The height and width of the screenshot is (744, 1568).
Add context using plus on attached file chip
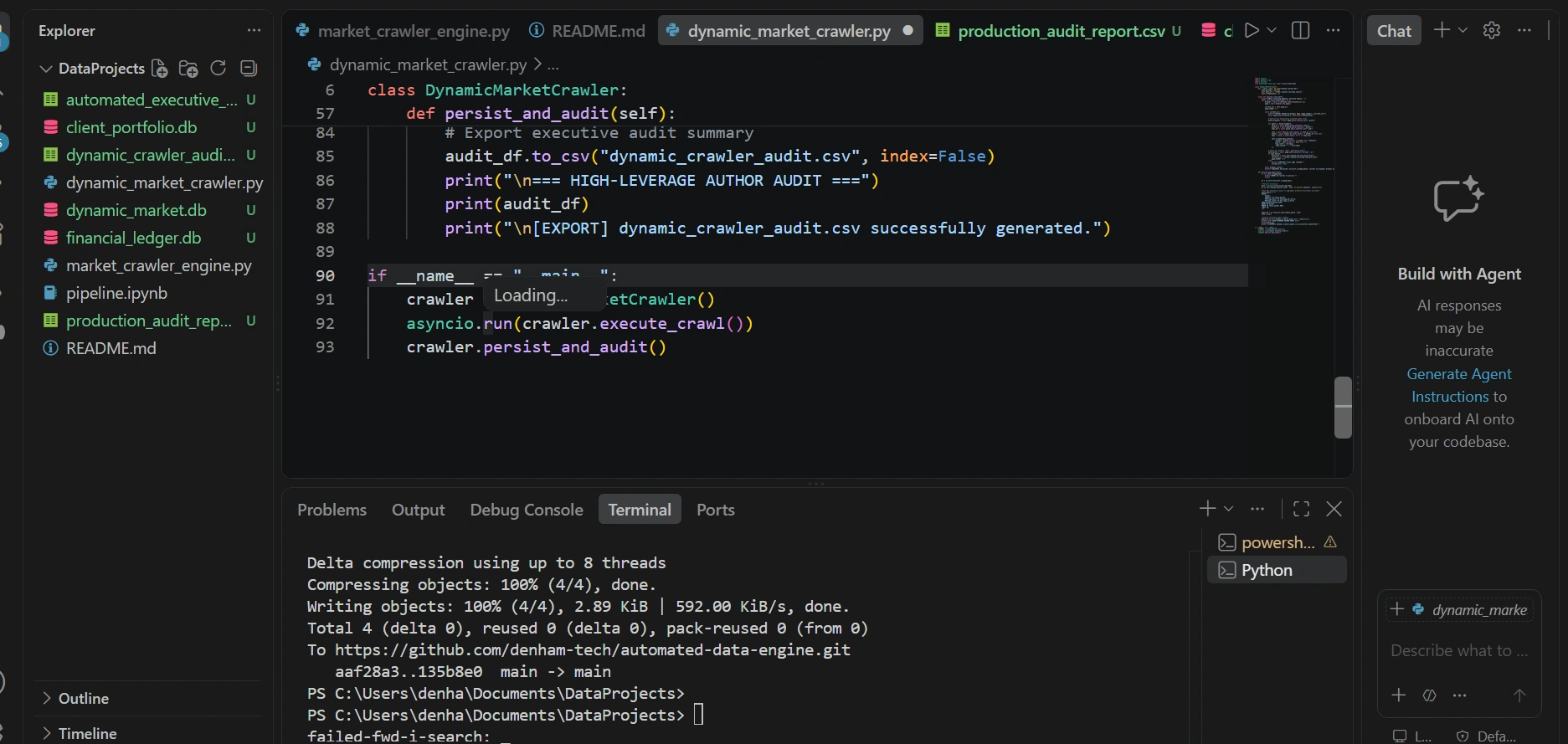click(1396, 609)
